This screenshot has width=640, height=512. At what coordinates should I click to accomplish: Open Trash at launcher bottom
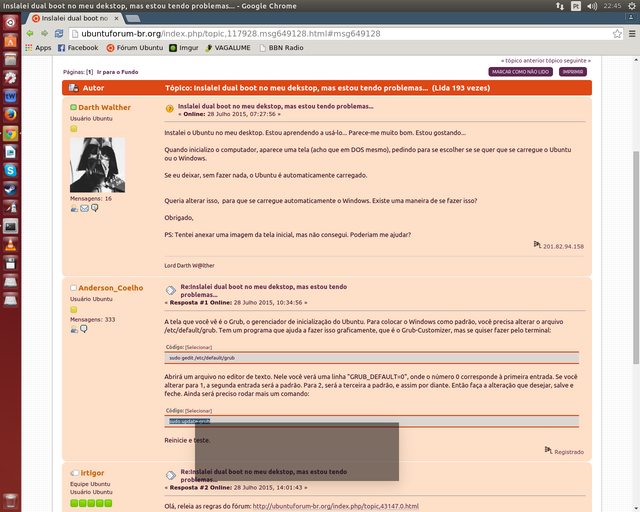(11, 501)
